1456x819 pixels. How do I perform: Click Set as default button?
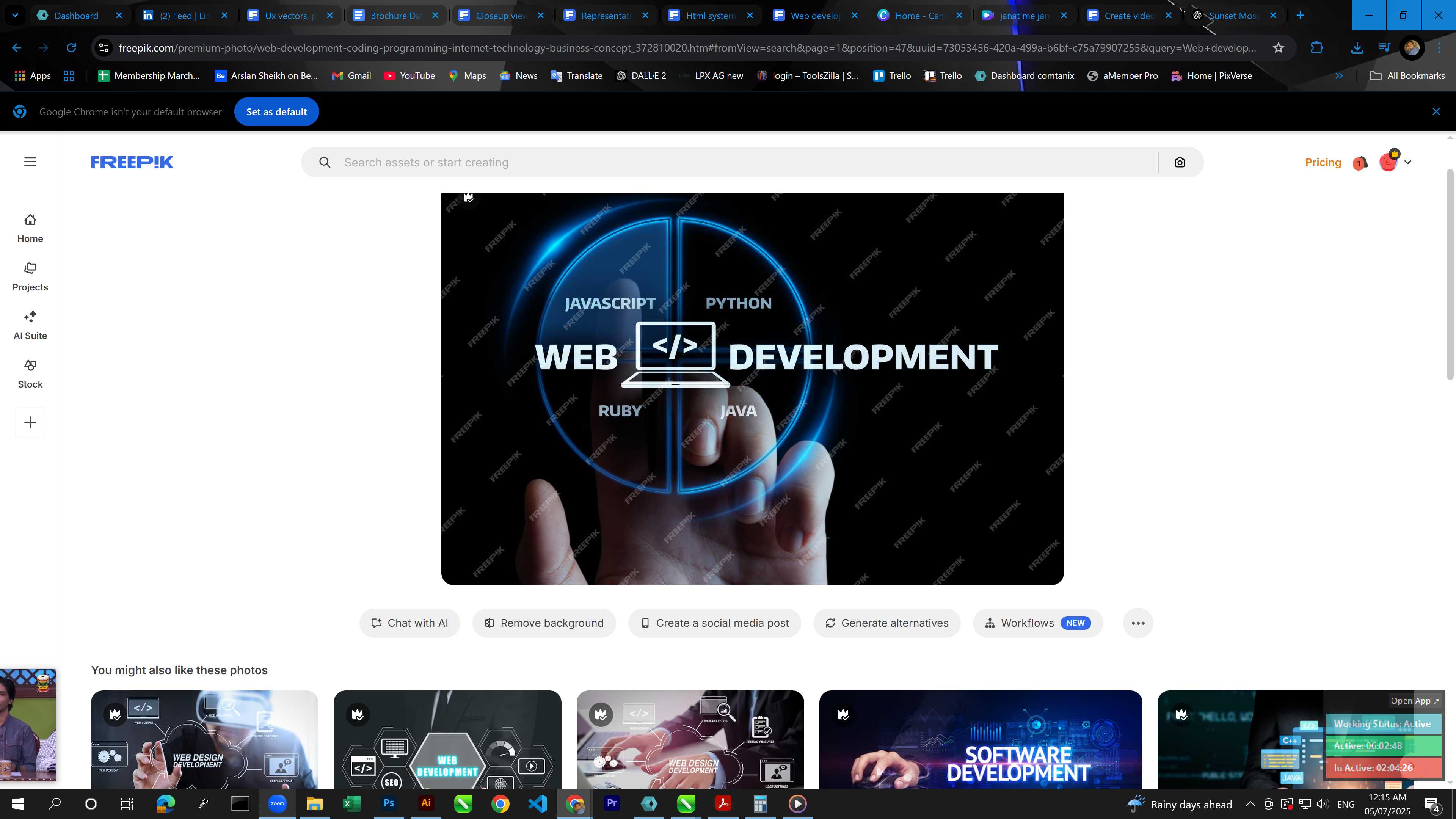click(x=276, y=112)
